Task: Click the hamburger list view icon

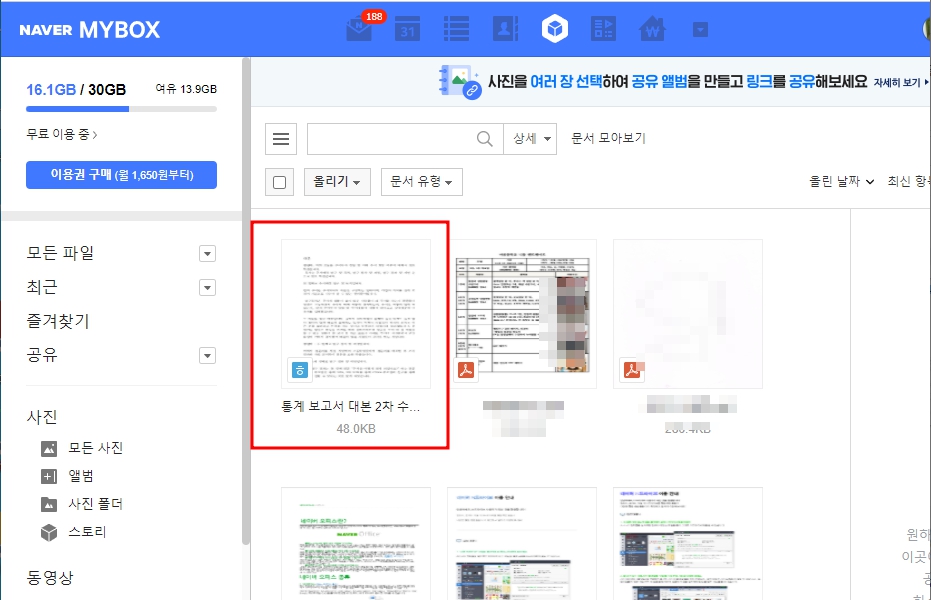Action: 281,138
